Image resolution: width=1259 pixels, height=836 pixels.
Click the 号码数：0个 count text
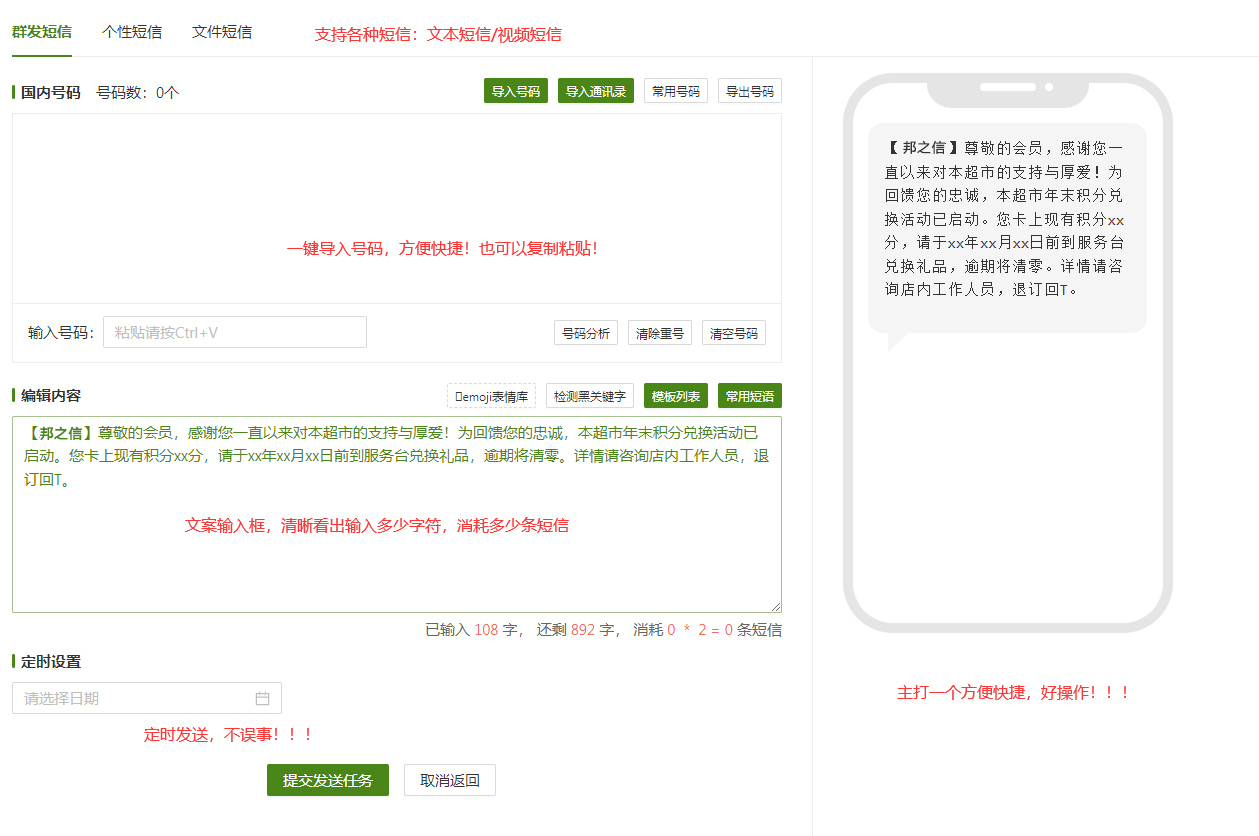coord(138,93)
